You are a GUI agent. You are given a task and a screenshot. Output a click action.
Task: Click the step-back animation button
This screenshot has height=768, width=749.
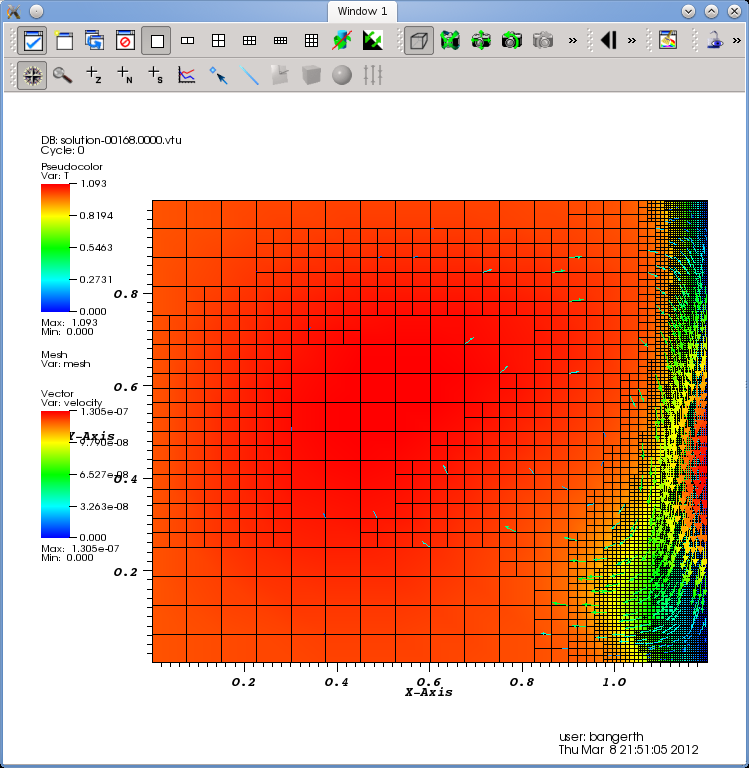coord(608,41)
